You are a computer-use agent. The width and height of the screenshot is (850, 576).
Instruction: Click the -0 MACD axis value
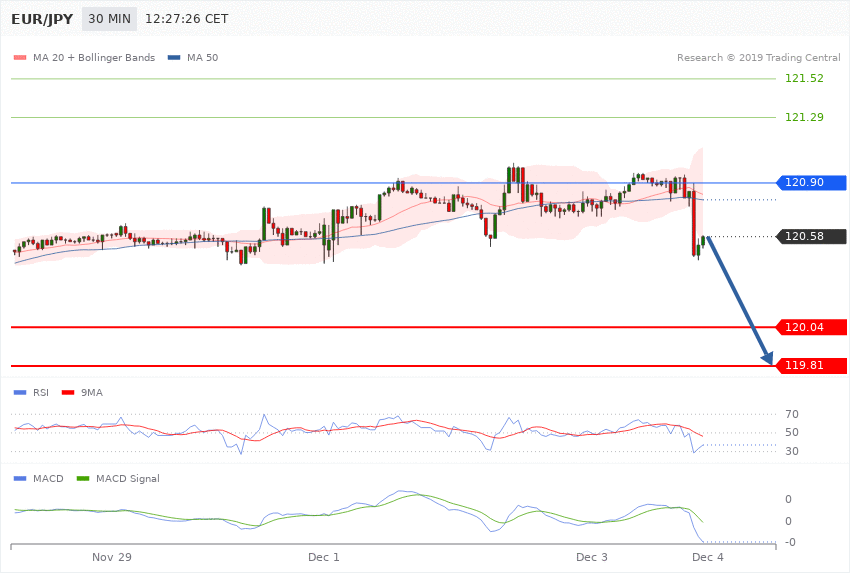point(789,542)
